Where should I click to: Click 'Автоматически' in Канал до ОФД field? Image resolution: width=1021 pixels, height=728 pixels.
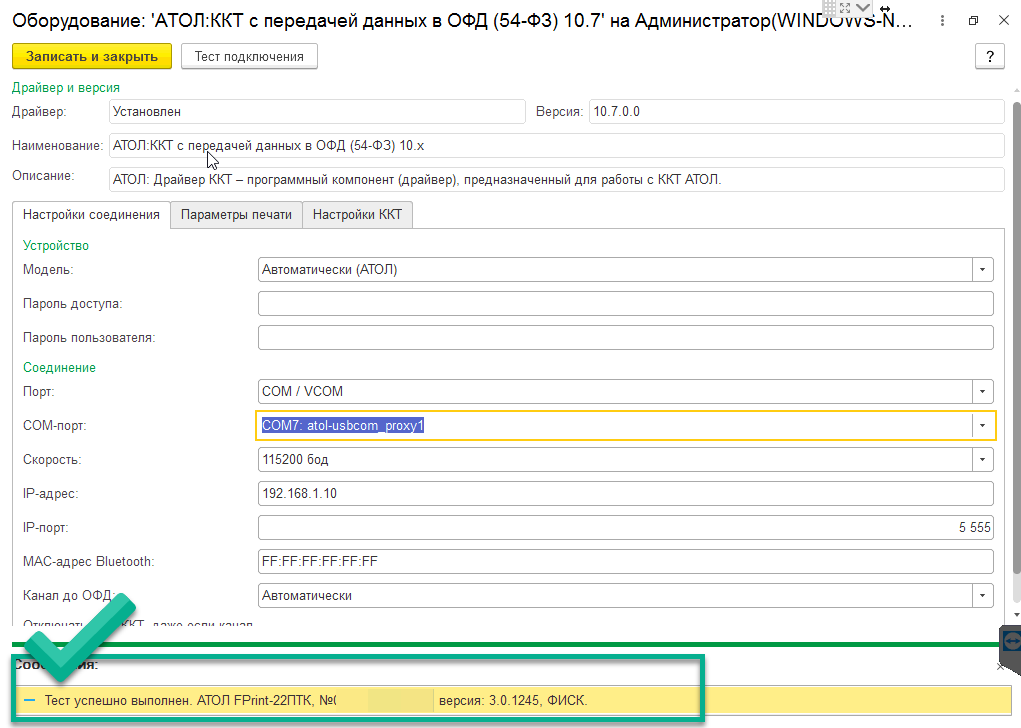pos(307,595)
